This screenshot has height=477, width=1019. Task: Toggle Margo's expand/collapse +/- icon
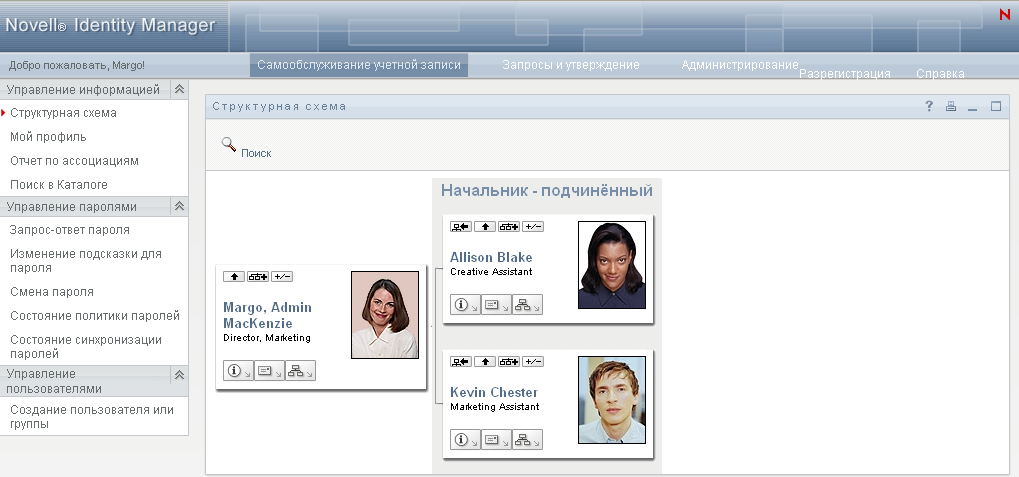(282, 277)
